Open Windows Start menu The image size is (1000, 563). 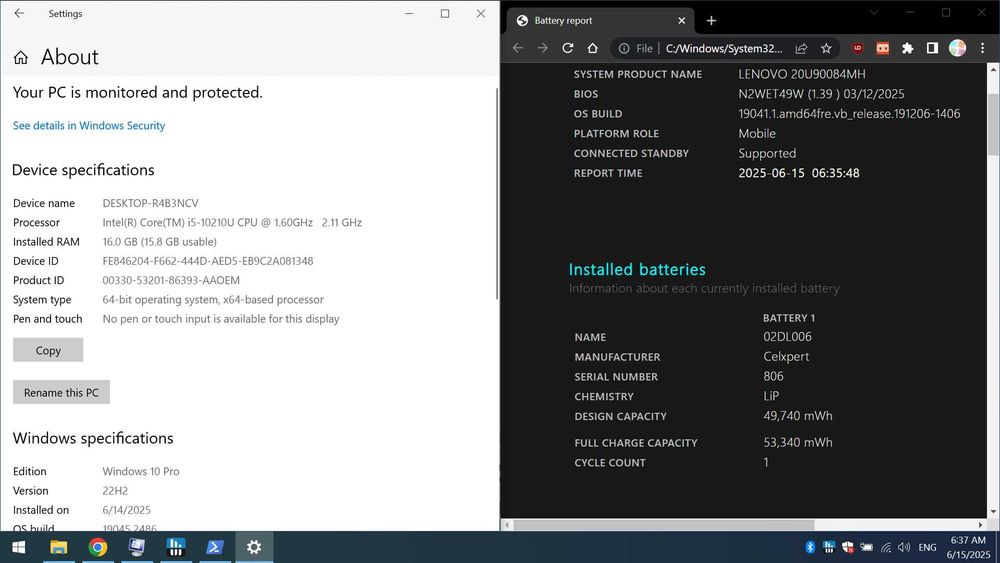click(19, 547)
